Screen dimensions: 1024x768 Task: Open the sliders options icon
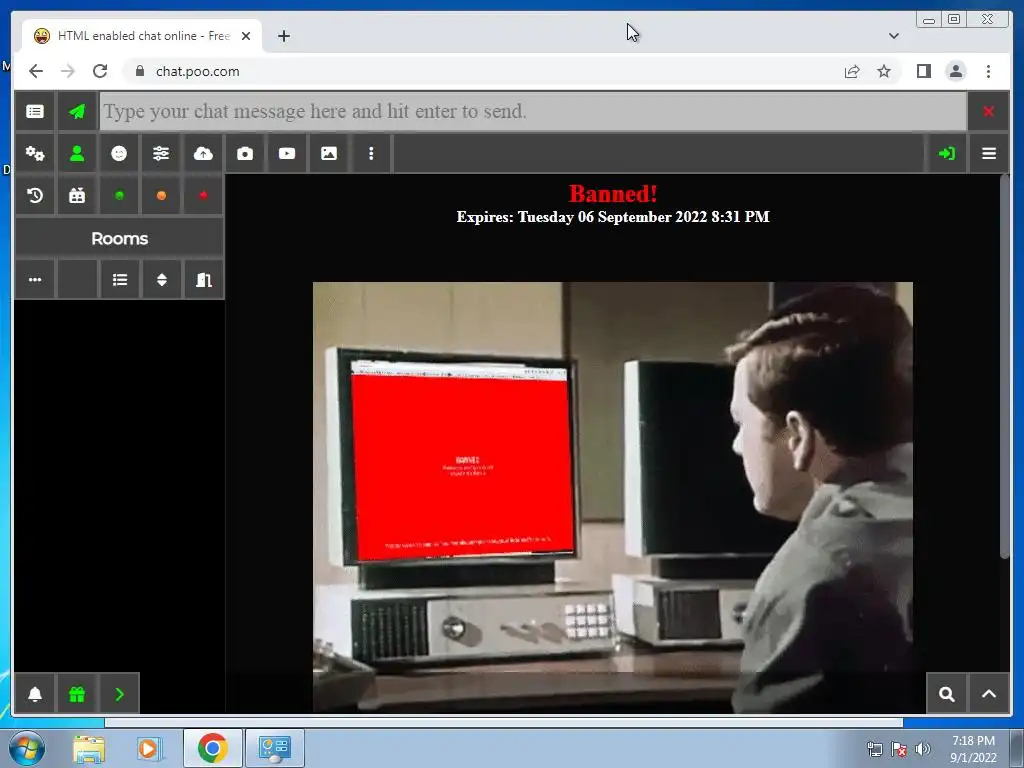[161, 153]
